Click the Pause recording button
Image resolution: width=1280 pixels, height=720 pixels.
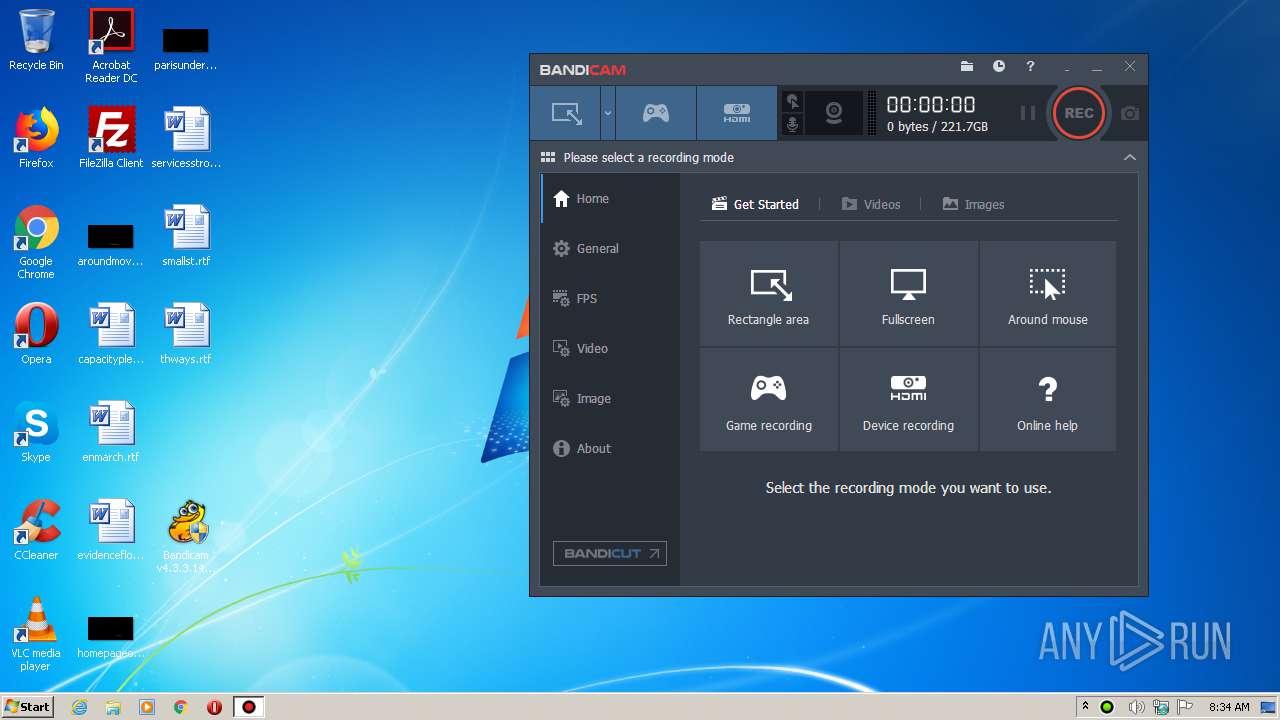(x=1027, y=113)
